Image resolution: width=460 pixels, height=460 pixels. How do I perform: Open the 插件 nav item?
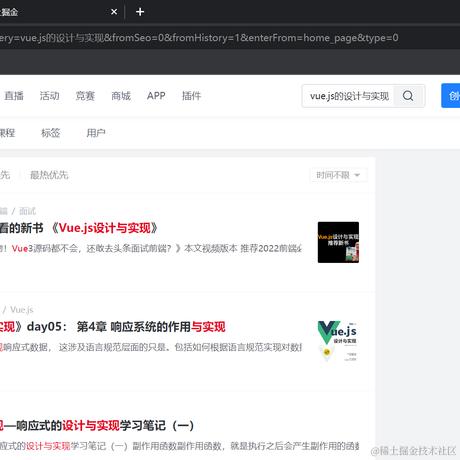191,96
